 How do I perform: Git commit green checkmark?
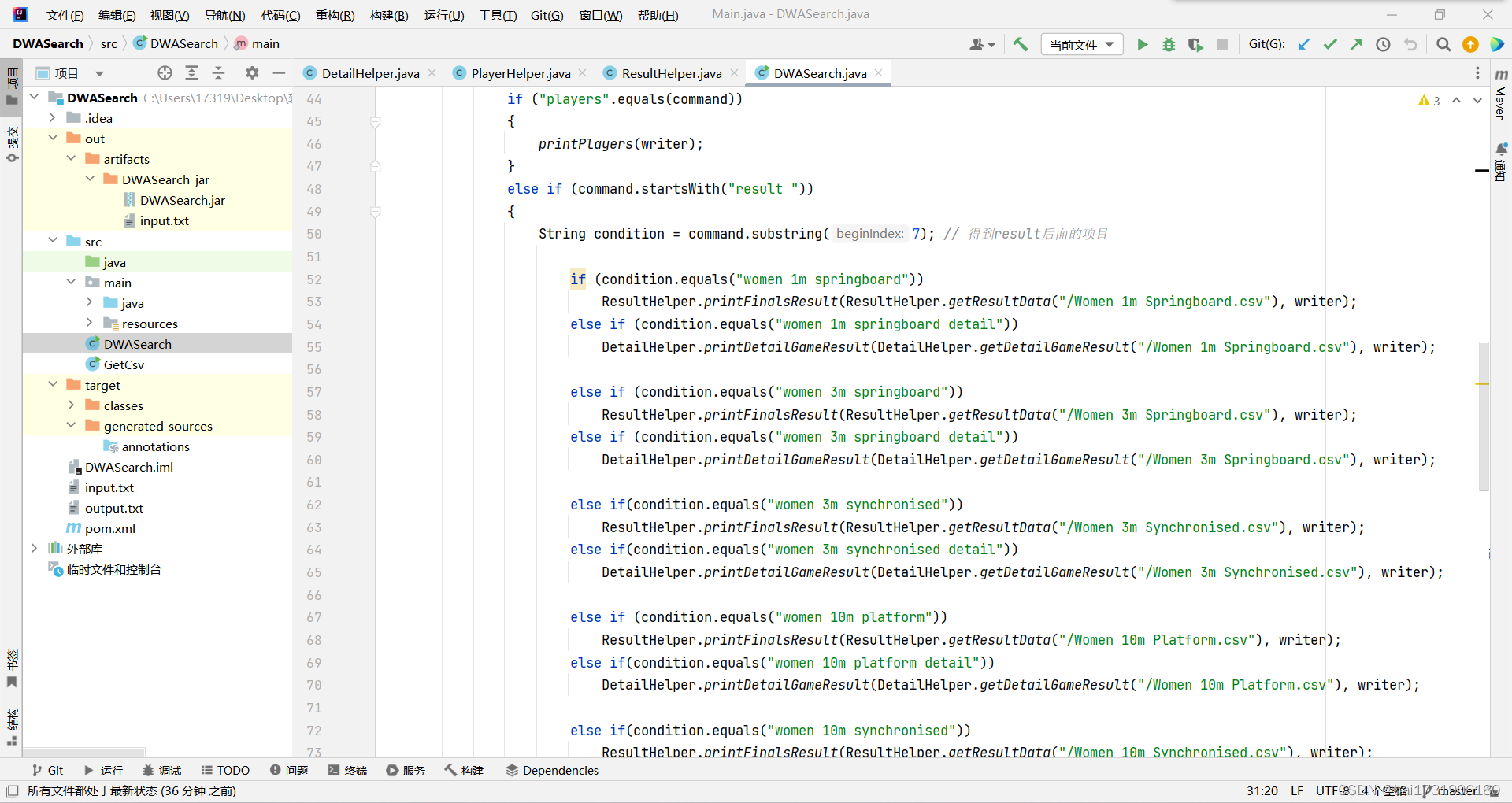tap(1330, 45)
